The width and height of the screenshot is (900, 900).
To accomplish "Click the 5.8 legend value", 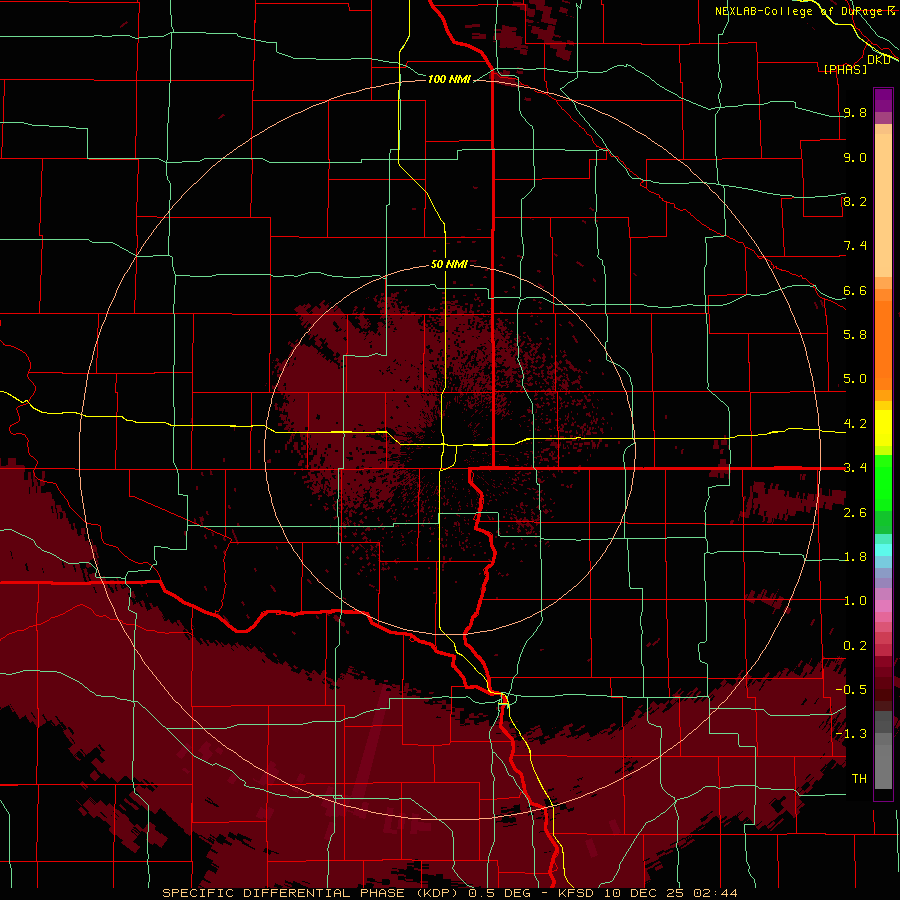I will pyautogui.click(x=855, y=335).
